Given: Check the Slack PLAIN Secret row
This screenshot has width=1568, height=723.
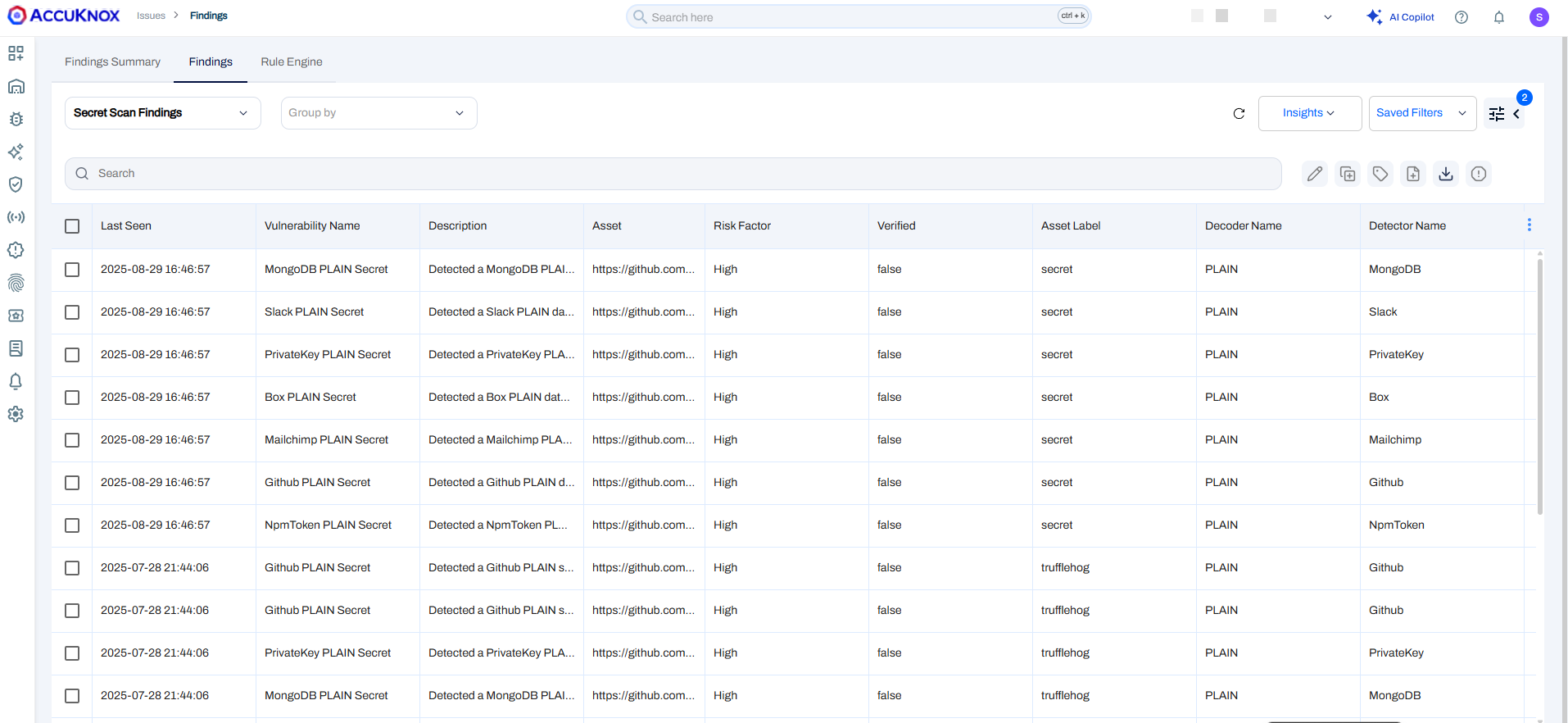Looking at the screenshot, I should coord(72,312).
